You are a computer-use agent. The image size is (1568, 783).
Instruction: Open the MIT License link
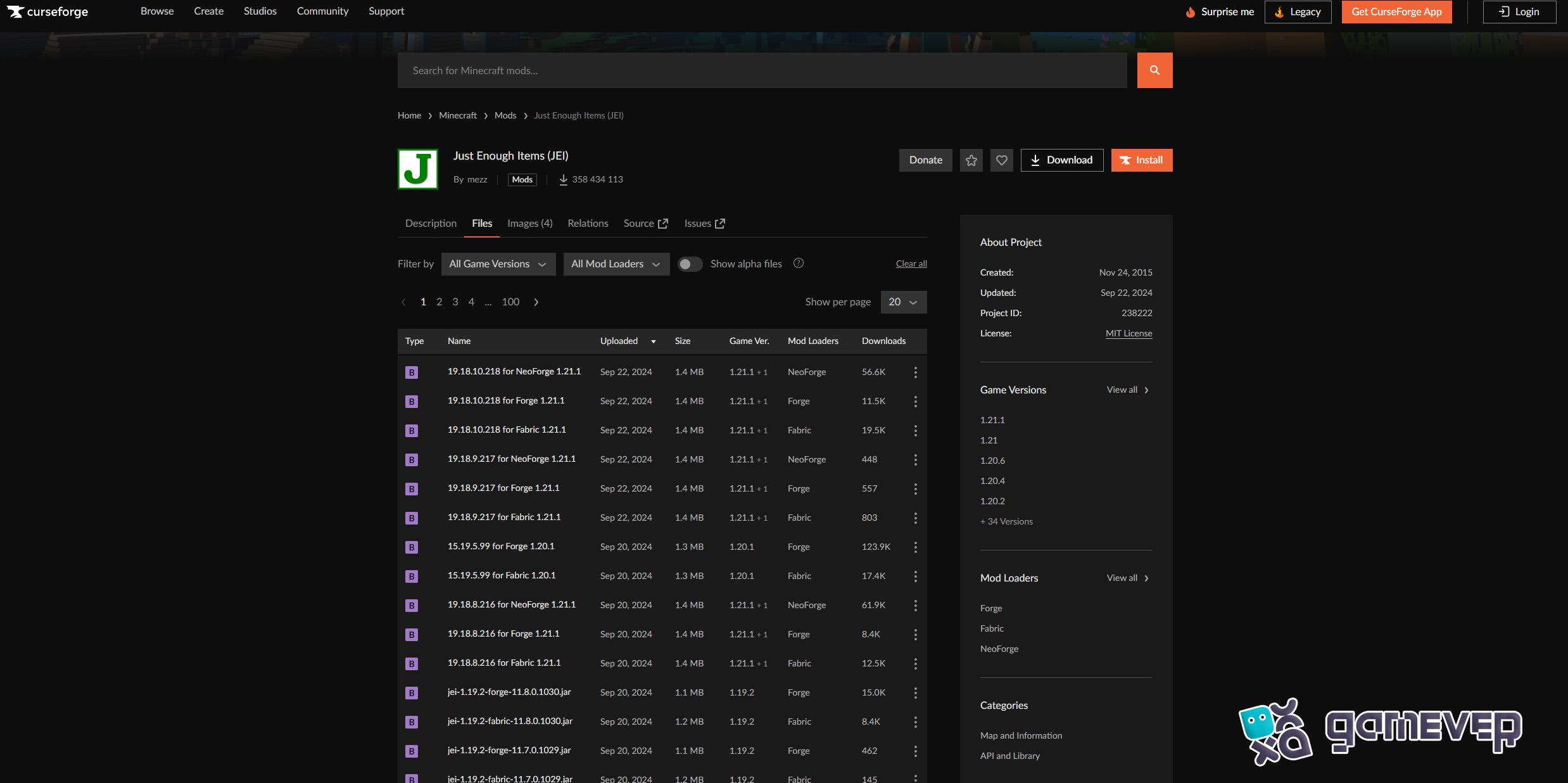point(1128,333)
